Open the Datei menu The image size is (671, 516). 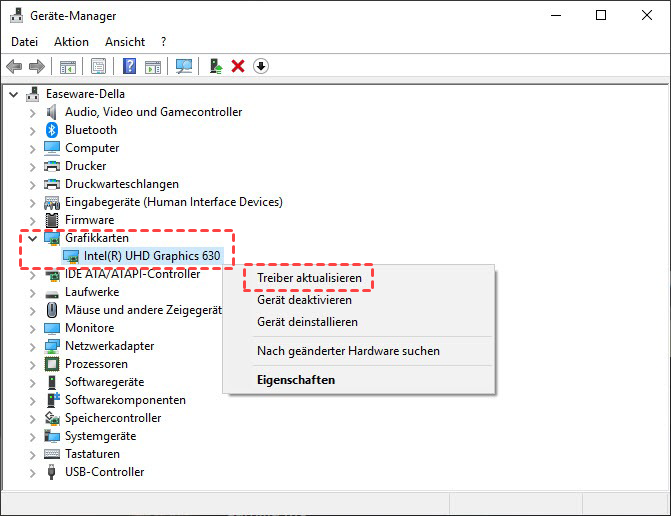click(24, 42)
